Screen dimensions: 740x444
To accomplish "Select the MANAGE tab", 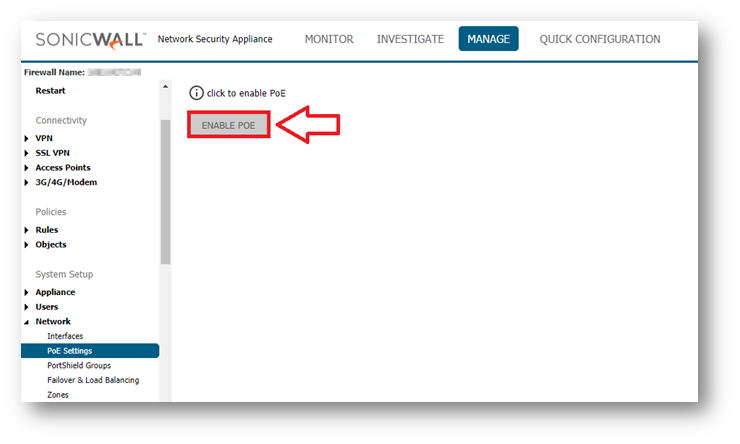I will (488, 39).
